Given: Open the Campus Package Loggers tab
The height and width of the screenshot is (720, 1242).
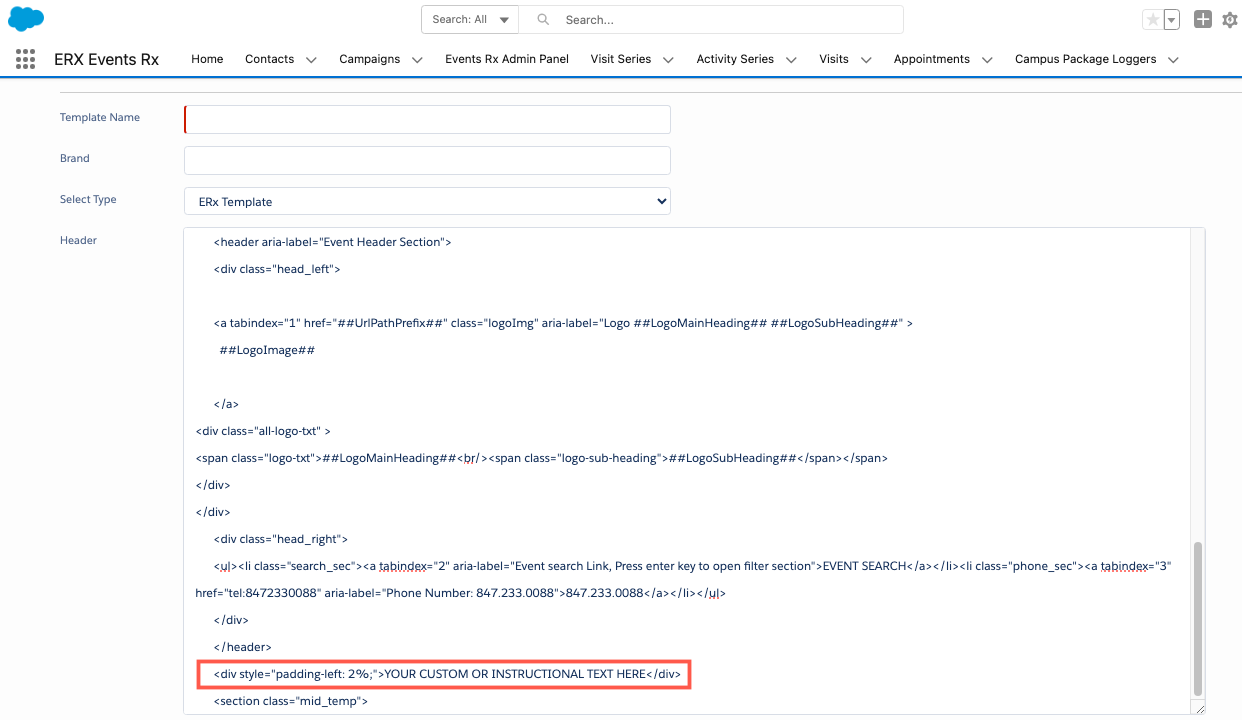Looking at the screenshot, I should point(1085,59).
